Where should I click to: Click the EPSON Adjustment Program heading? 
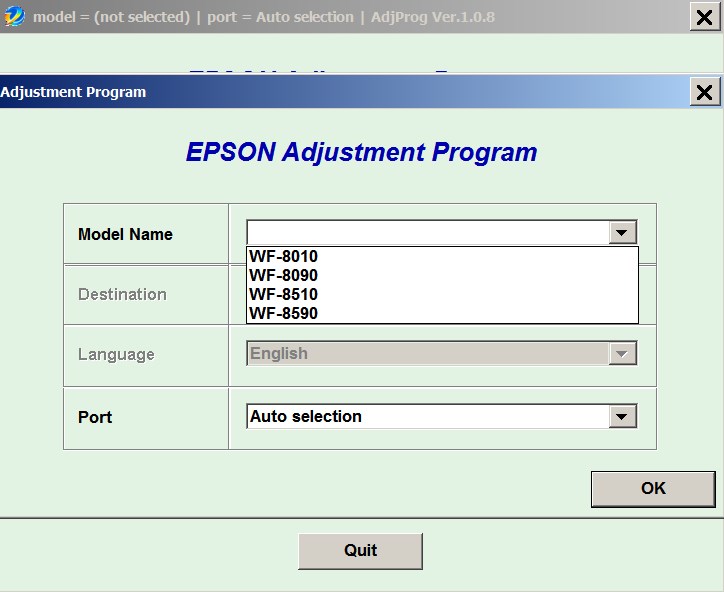pyautogui.click(x=362, y=152)
